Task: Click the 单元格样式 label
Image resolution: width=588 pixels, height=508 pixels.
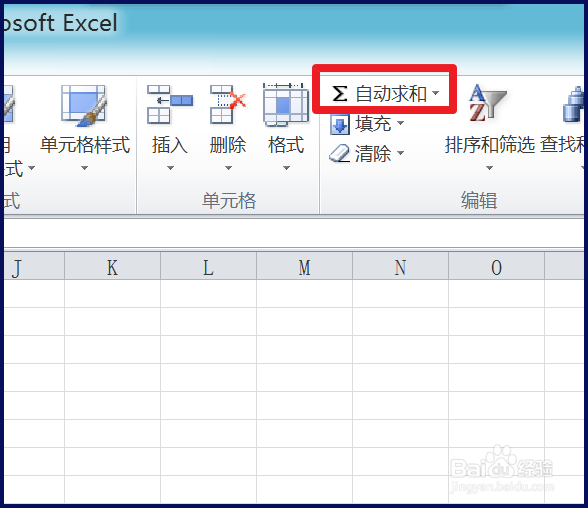Action: pyautogui.click(x=85, y=145)
